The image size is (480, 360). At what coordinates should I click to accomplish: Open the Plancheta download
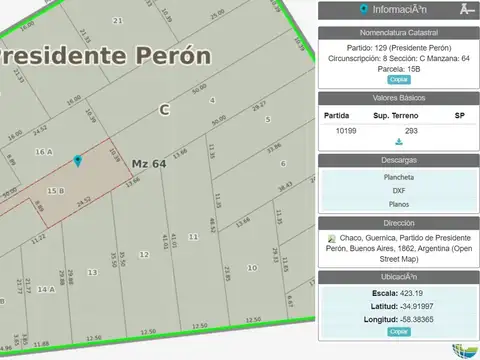399,177
